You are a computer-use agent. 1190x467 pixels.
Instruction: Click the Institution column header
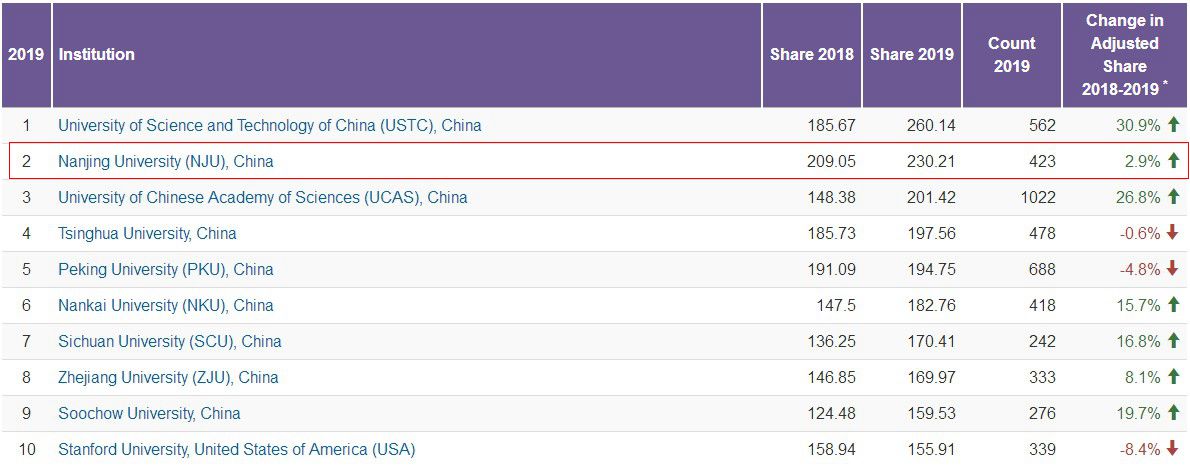click(97, 55)
